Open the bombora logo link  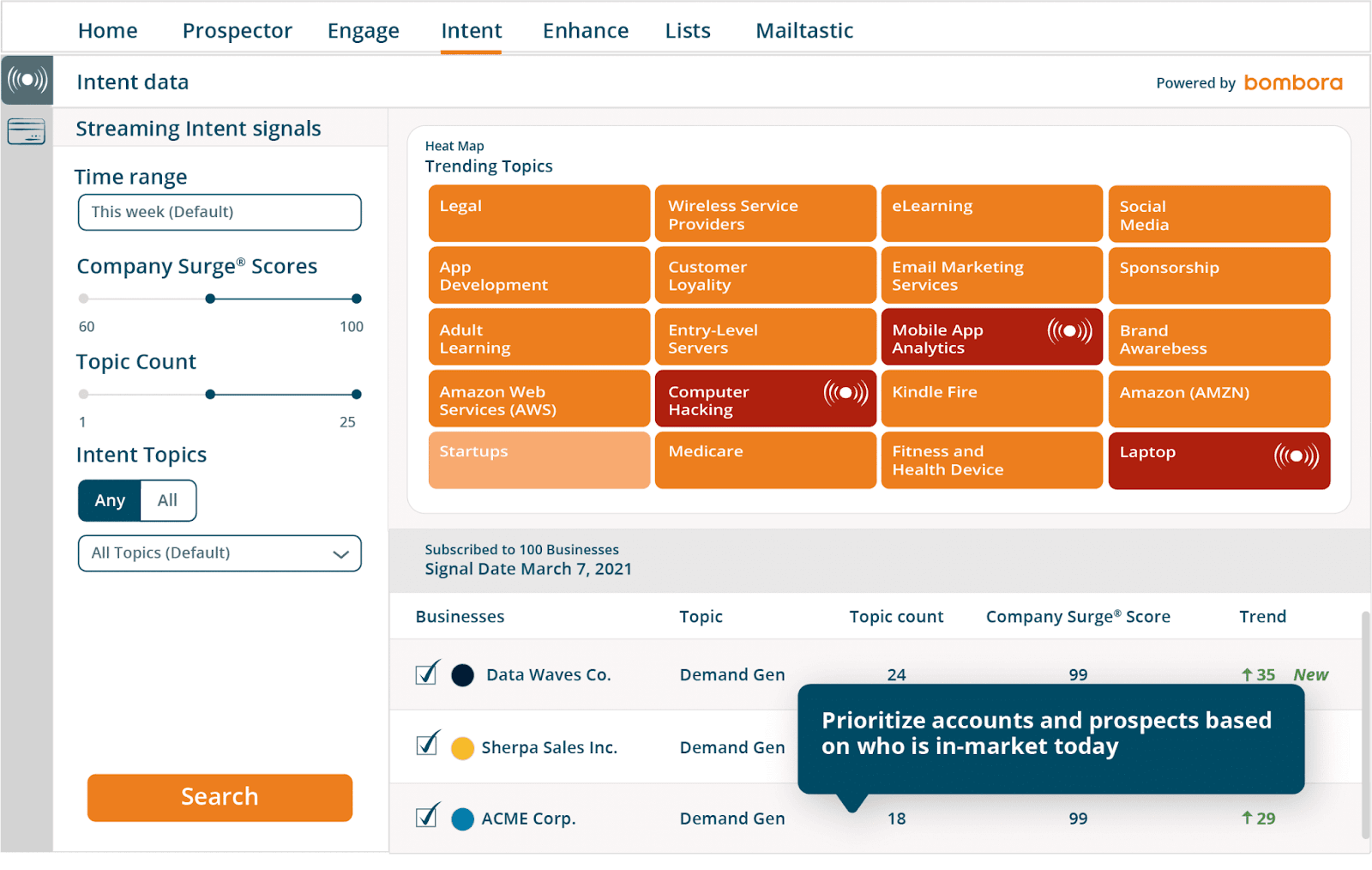coord(1292,82)
